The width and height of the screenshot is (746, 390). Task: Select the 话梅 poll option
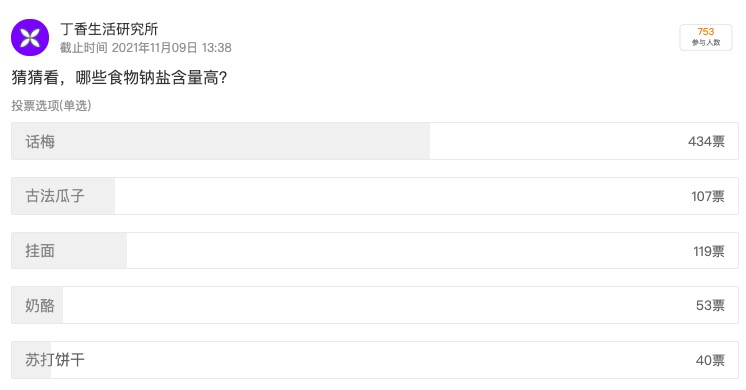375,141
